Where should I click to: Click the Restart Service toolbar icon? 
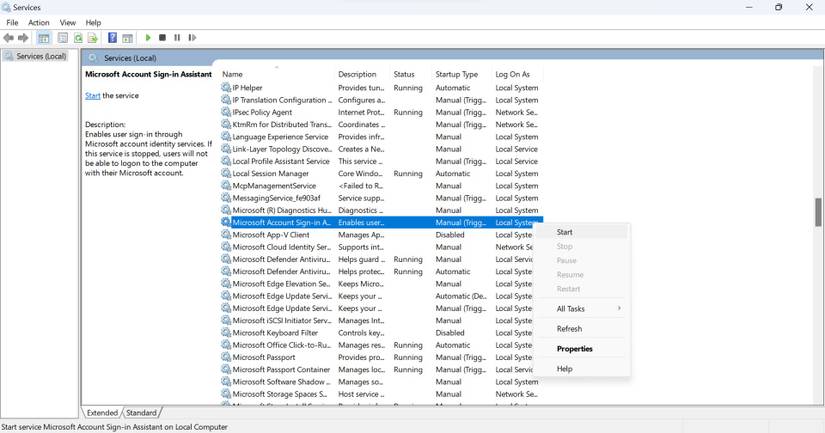point(192,38)
